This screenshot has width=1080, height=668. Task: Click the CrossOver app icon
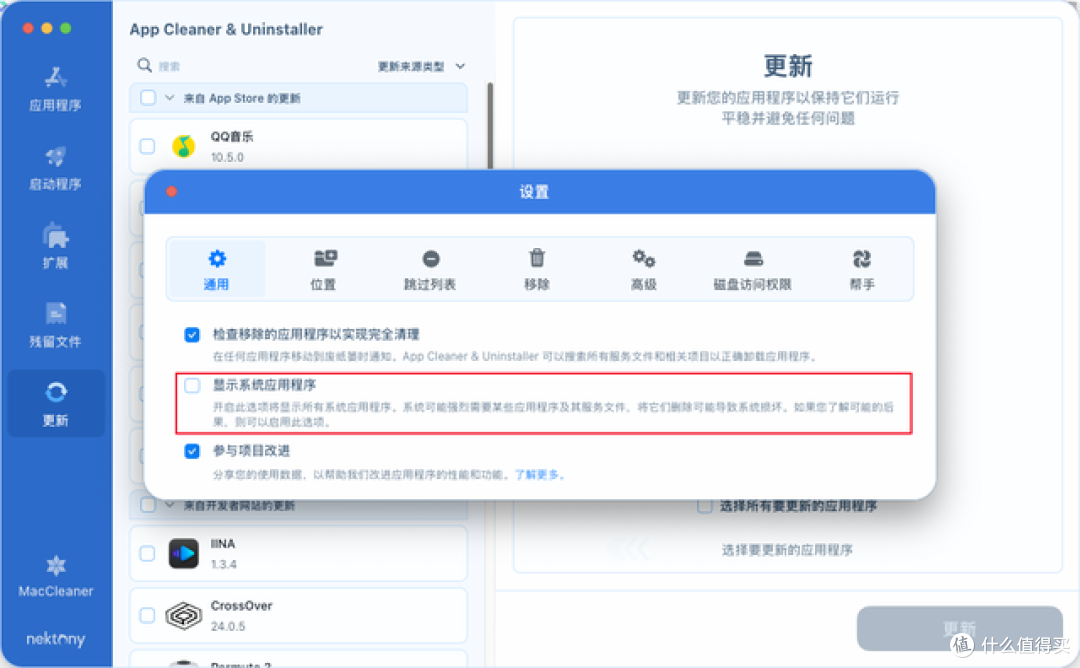[x=183, y=615]
